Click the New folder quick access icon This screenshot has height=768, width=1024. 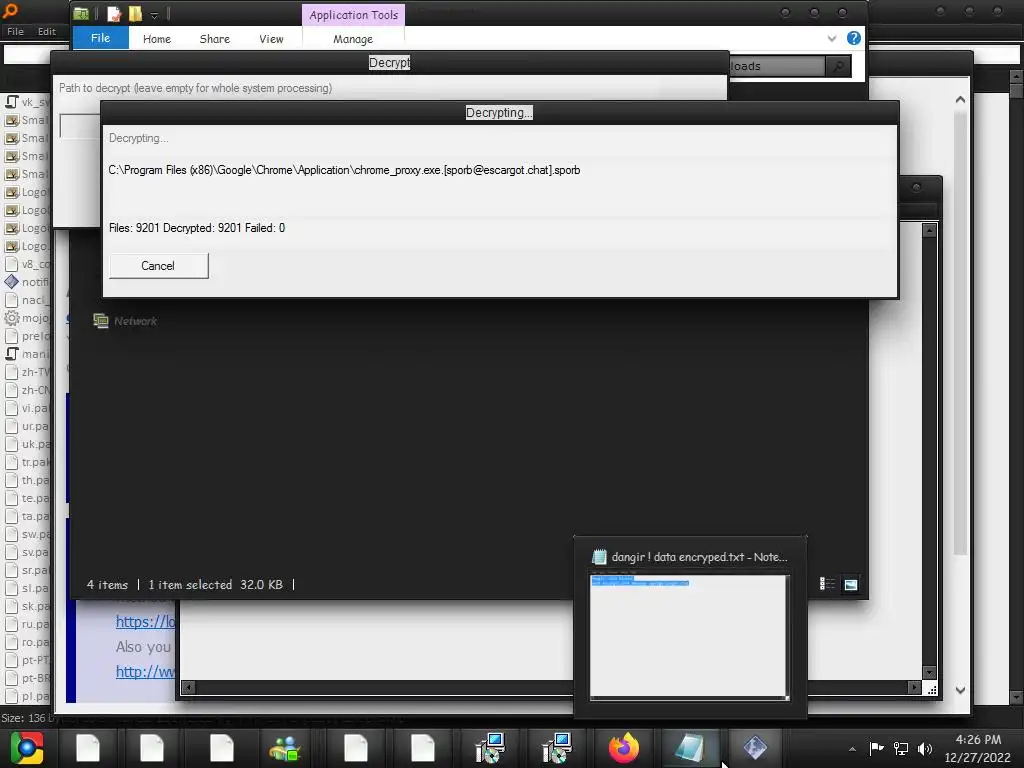135,14
